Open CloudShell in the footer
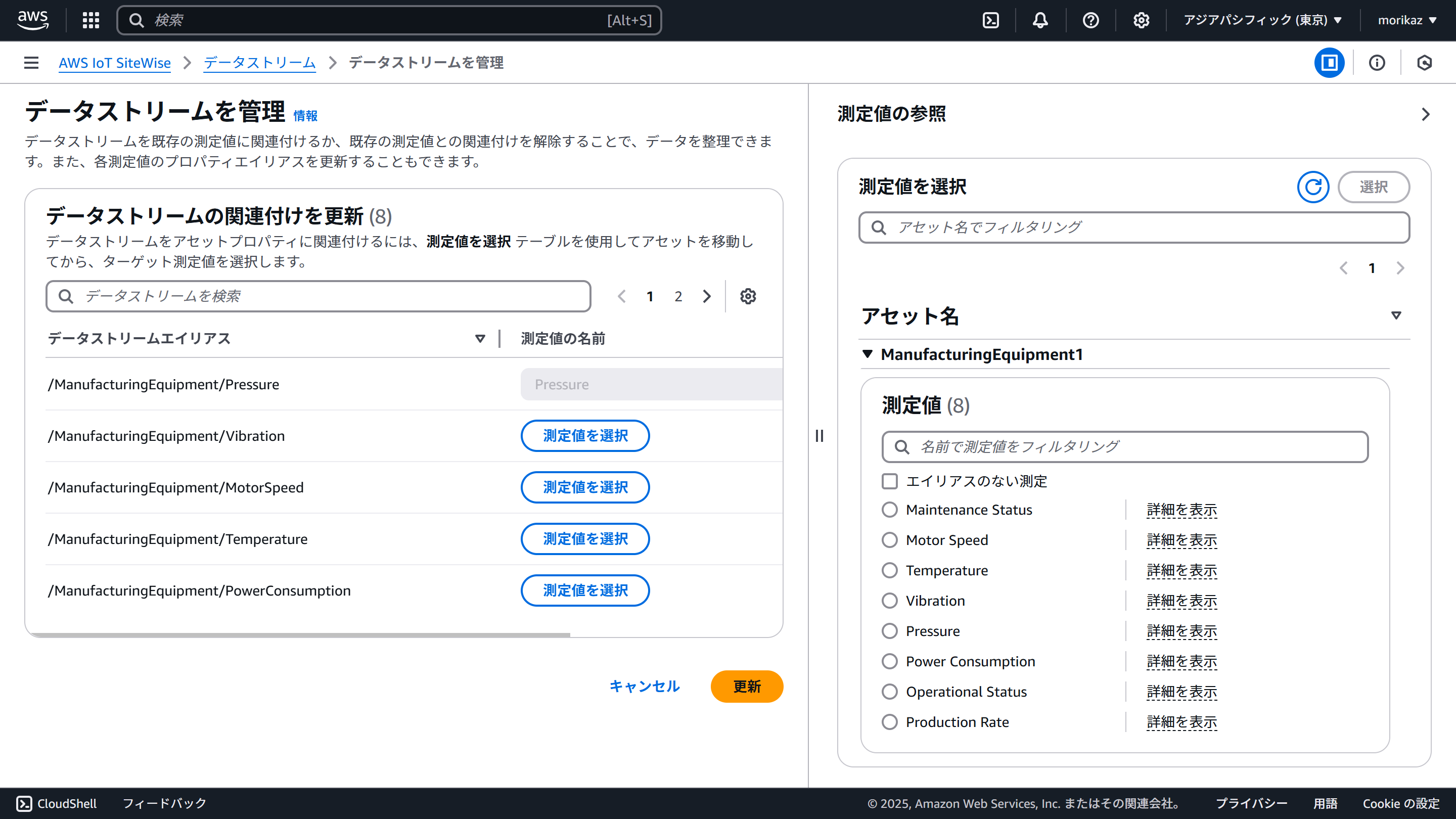The height and width of the screenshot is (819, 1456). (57, 803)
